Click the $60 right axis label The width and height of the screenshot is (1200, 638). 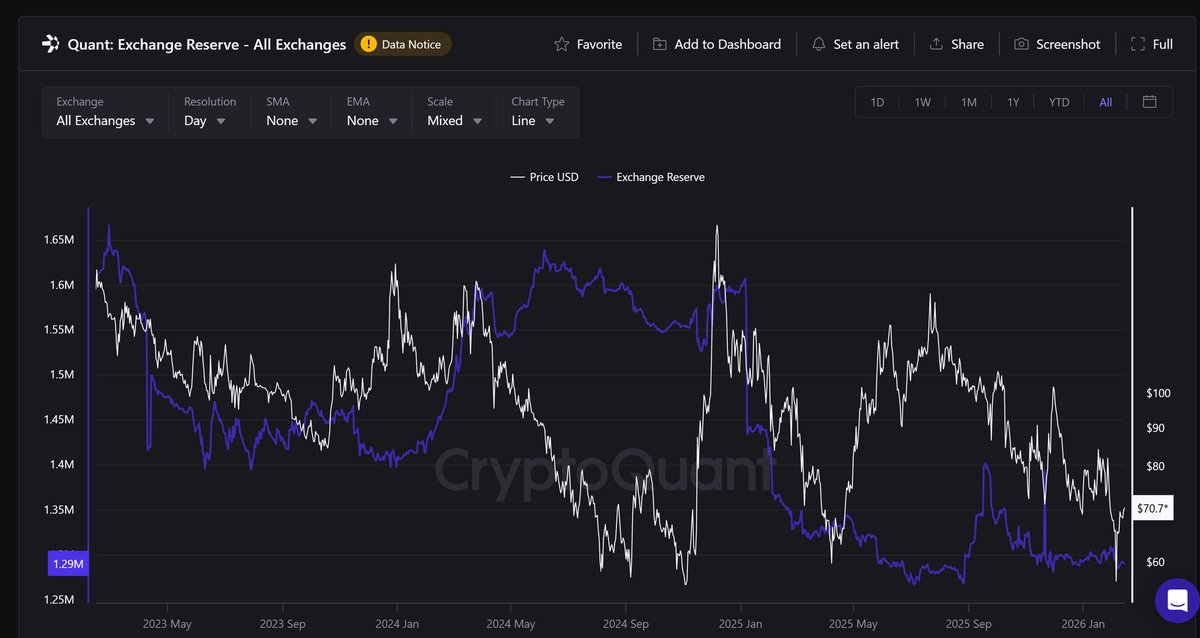[x=1155, y=562]
